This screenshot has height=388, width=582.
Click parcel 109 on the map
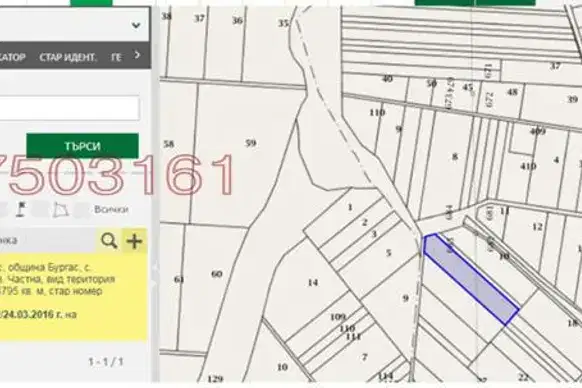pyautogui.click(x=338, y=317)
